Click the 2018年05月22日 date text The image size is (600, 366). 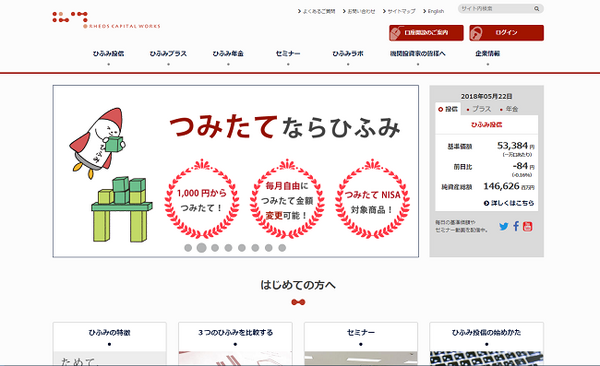[x=486, y=96]
